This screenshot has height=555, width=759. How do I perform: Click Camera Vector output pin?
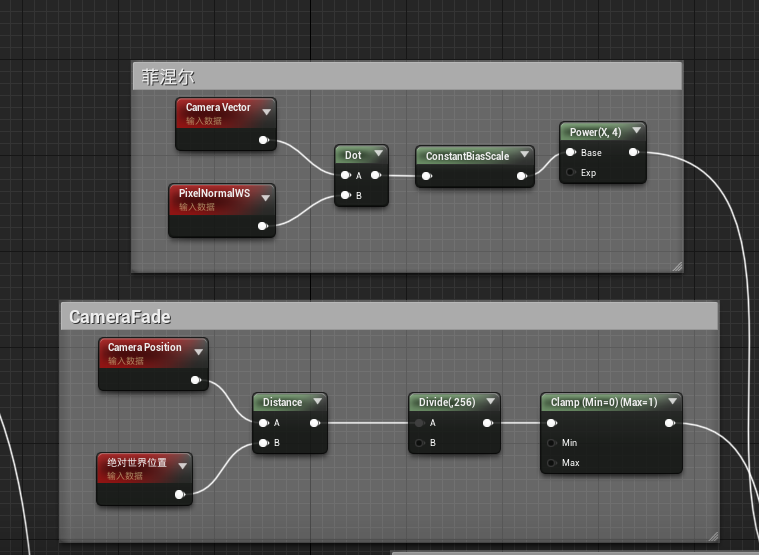[263, 140]
